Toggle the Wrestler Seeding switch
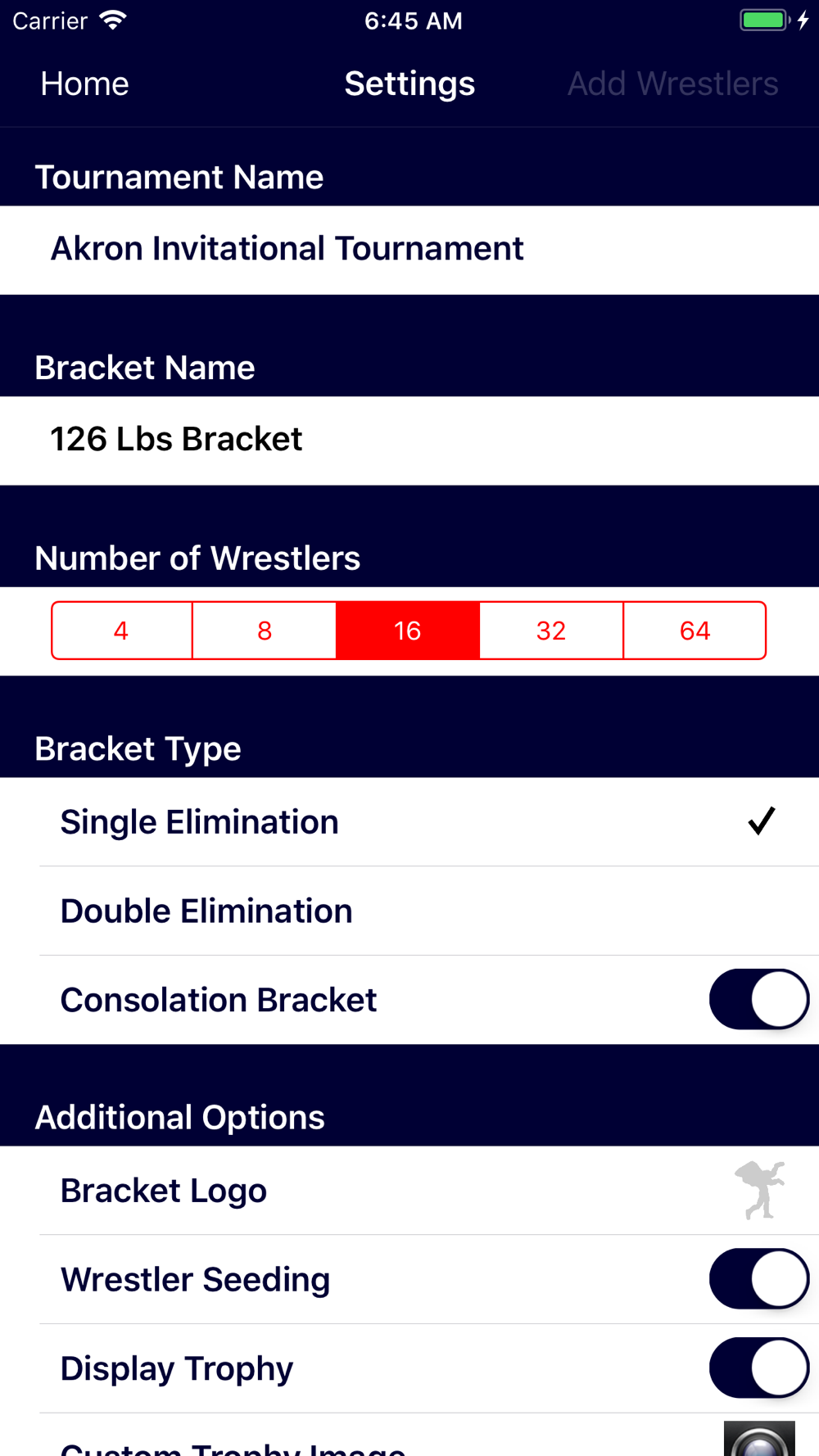819x1456 pixels. coord(759,1278)
